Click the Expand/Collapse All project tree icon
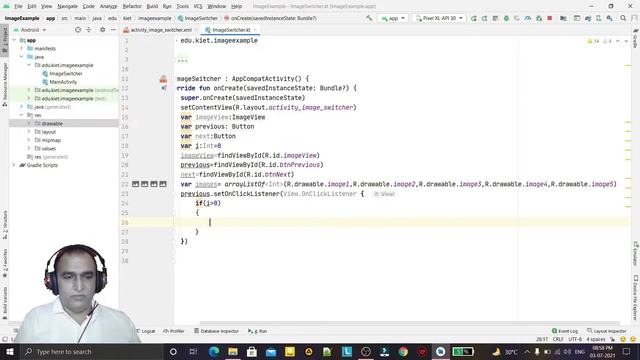This screenshot has width=640, height=360. pyautogui.click(x=89, y=30)
